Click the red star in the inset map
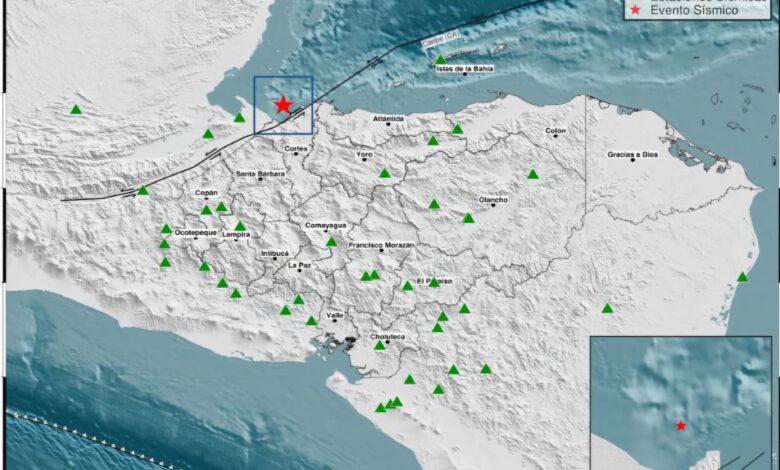This screenshot has height=470, width=780. coord(681,425)
